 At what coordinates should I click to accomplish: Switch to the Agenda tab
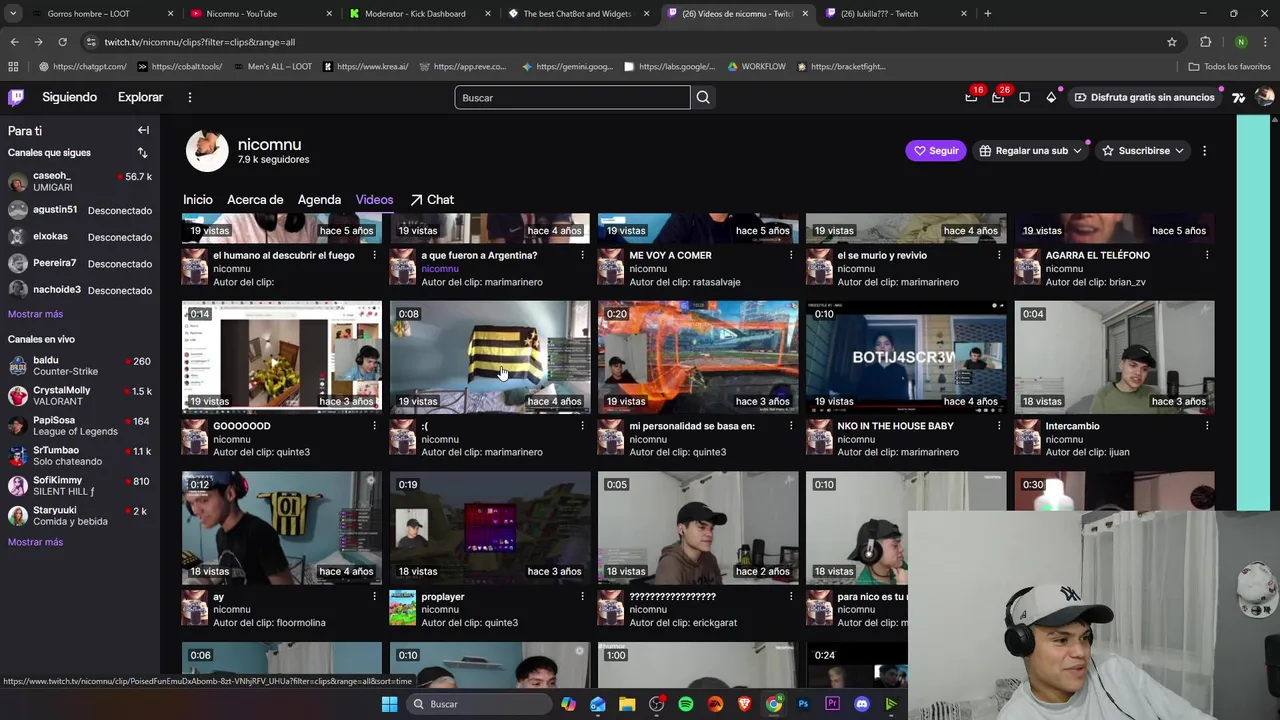319,200
